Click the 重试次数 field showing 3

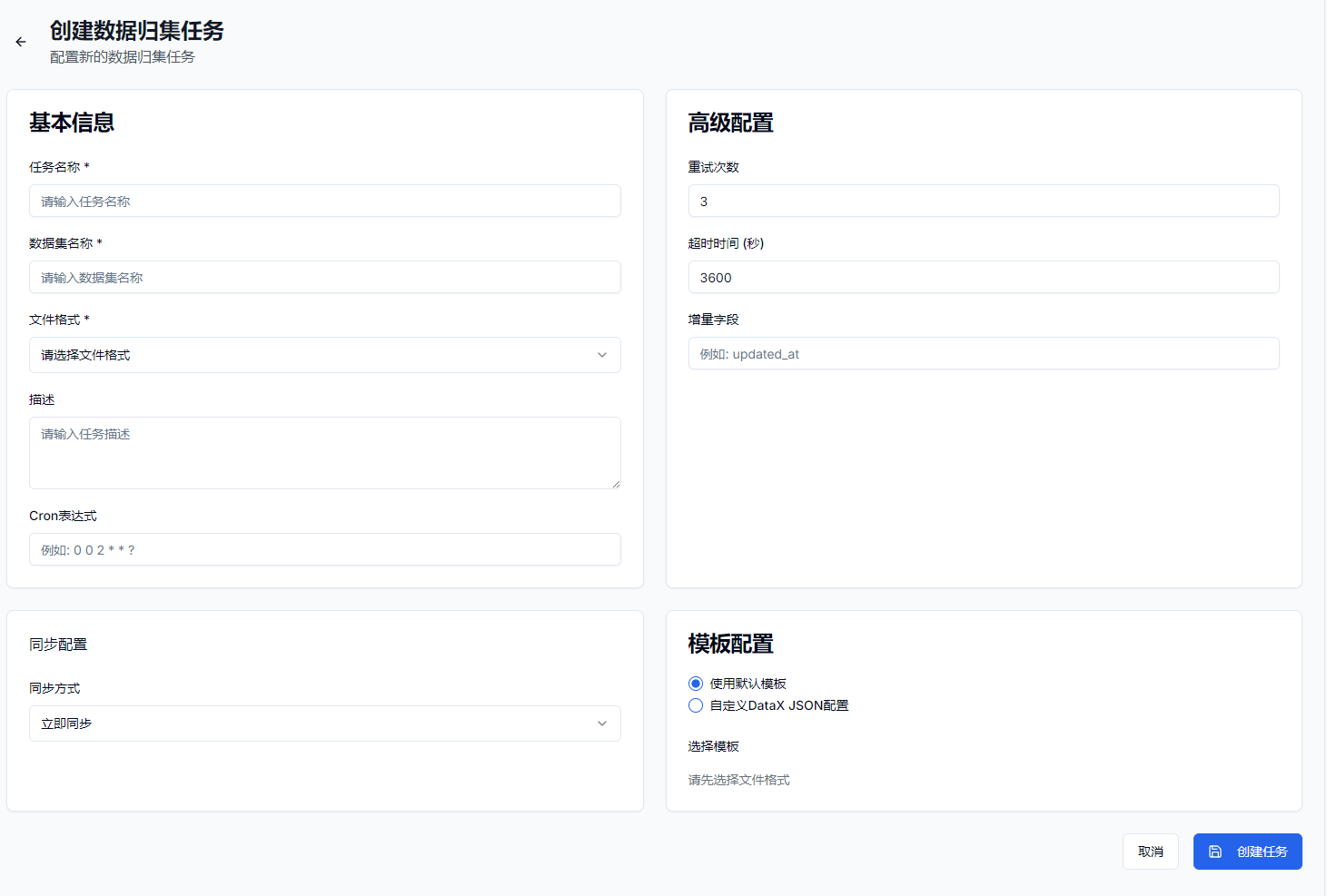click(x=984, y=201)
